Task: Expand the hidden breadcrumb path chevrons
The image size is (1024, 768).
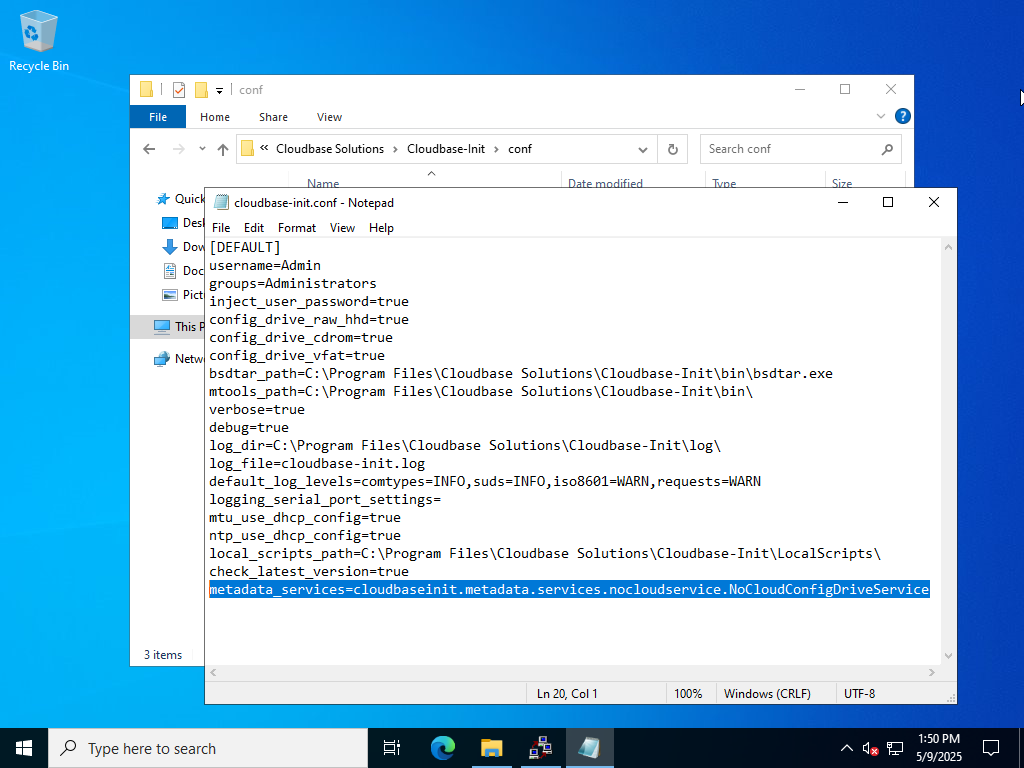Action: pos(264,148)
